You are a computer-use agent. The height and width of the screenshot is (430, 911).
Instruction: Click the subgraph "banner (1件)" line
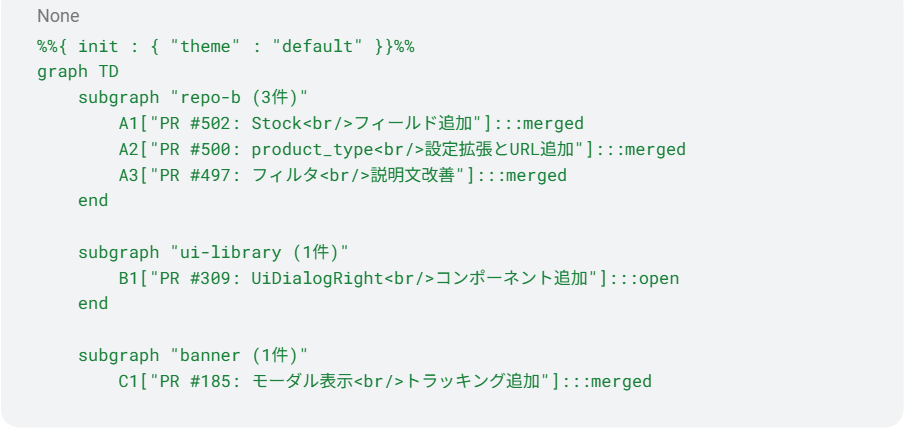click(x=193, y=356)
